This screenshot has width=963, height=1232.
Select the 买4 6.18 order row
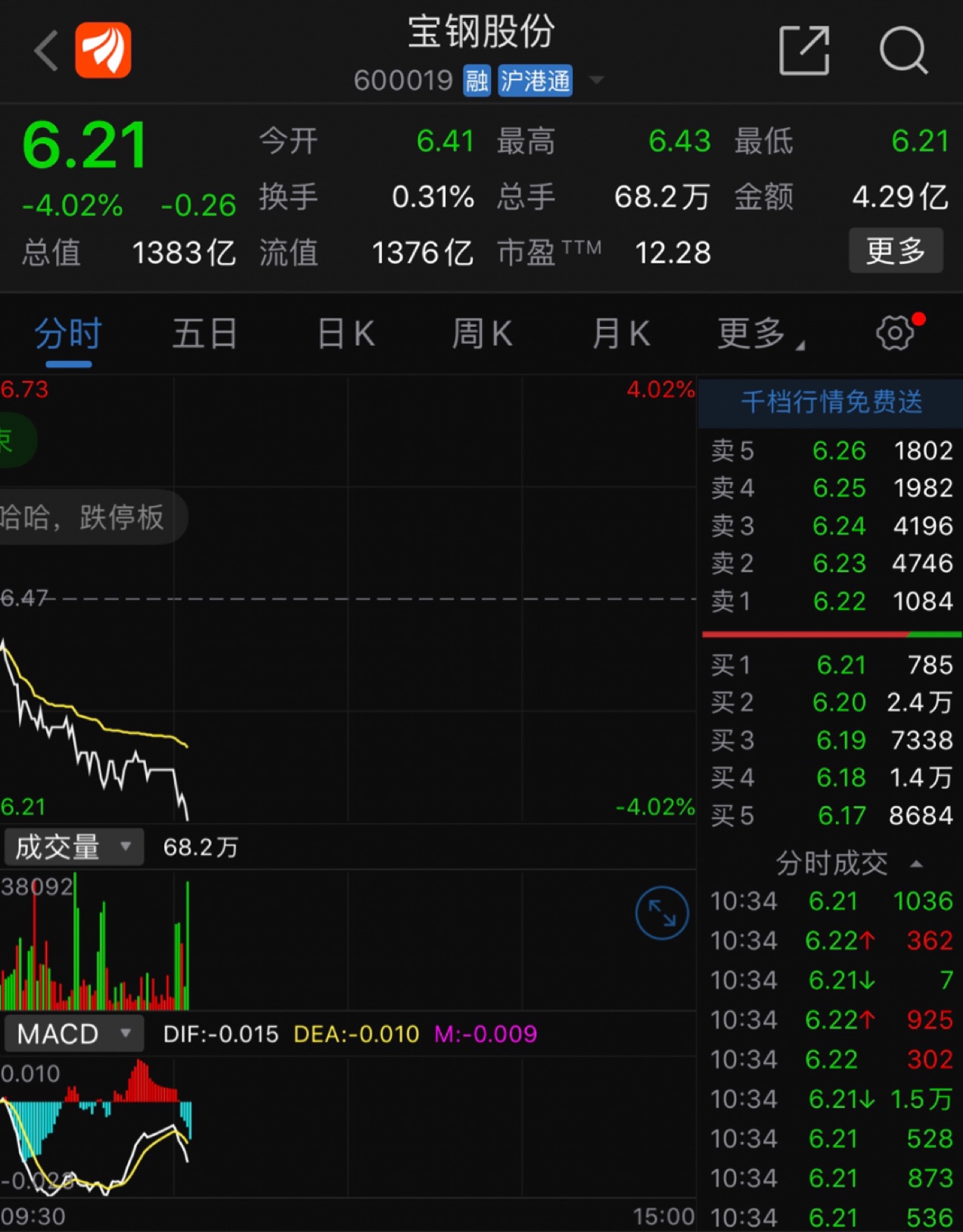click(x=831, y=778)
